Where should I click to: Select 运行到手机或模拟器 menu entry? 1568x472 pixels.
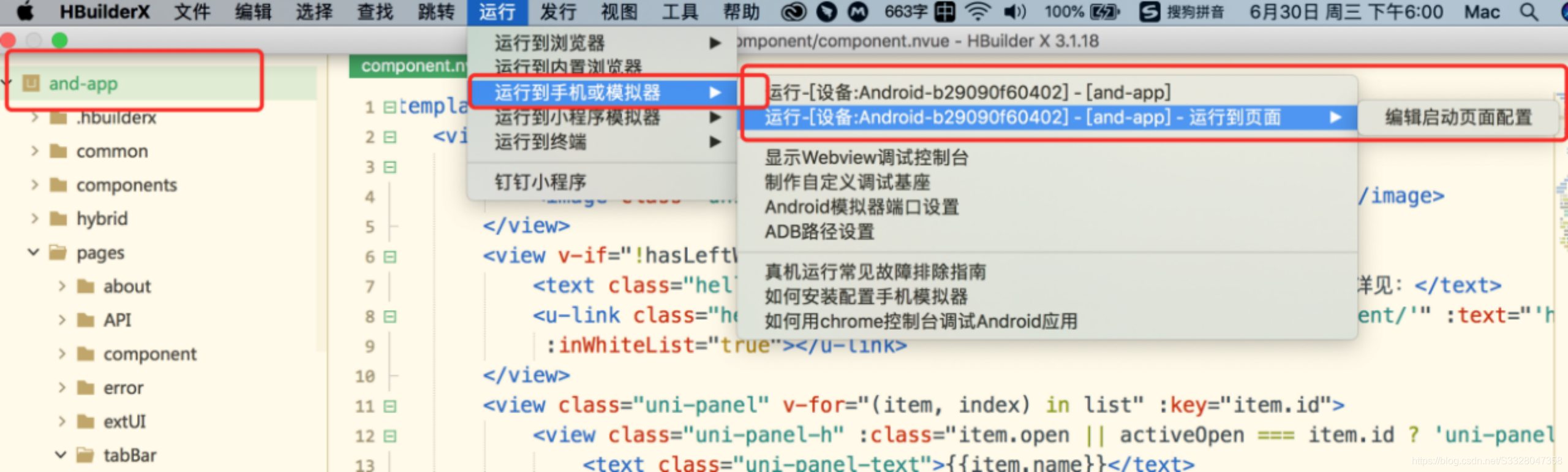[602, 93]
